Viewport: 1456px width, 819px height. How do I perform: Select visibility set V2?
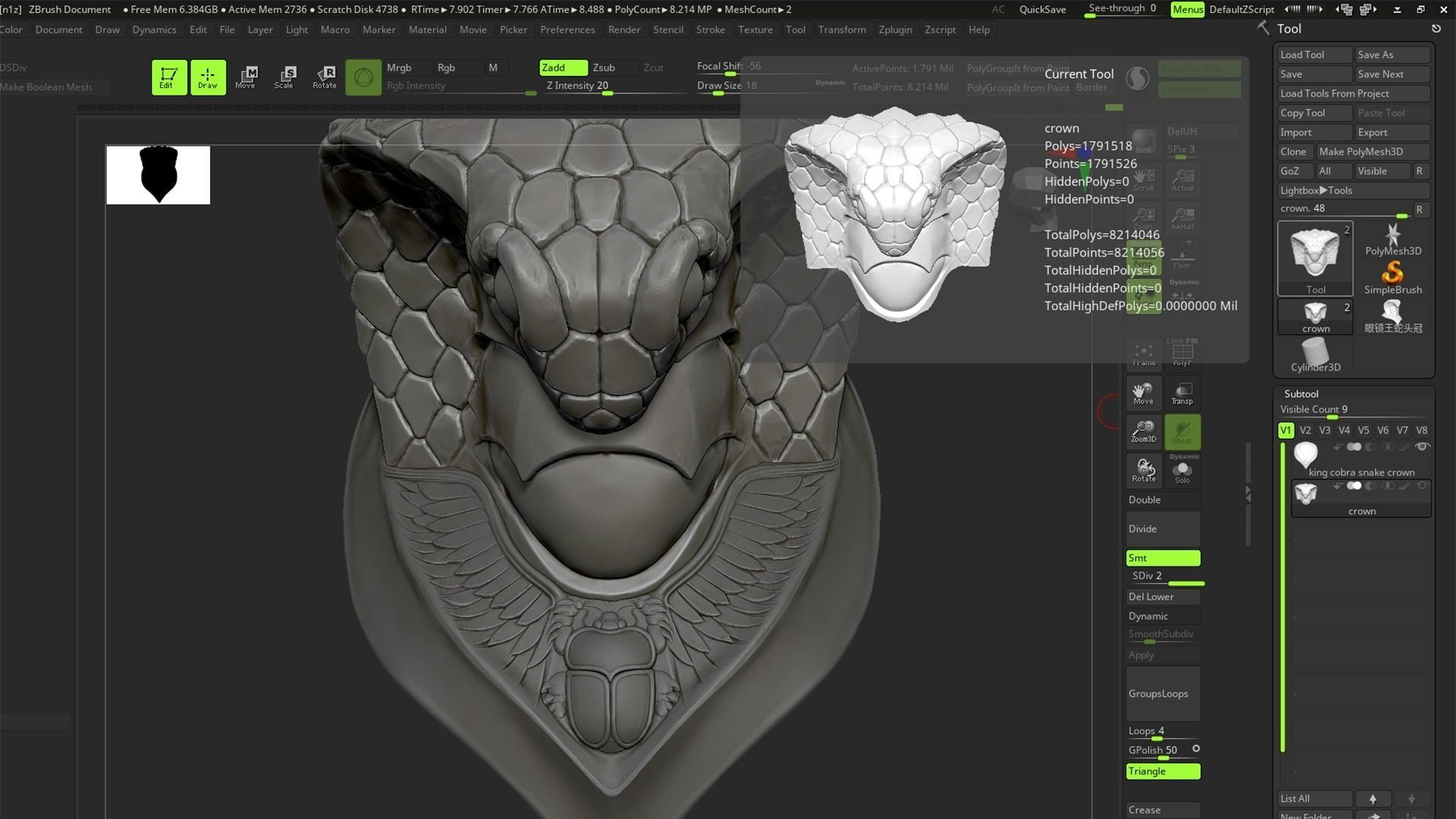[x=1305, y=430]
